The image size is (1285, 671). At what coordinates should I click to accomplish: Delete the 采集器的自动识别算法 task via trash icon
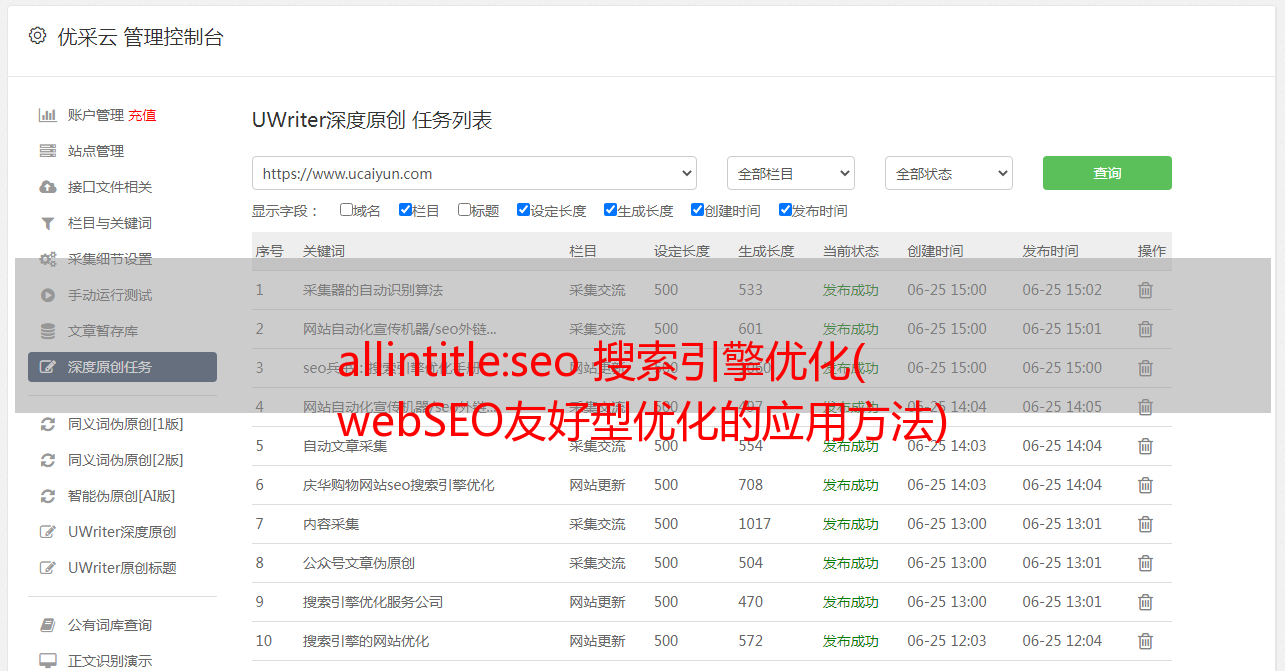coord(1145,290)
